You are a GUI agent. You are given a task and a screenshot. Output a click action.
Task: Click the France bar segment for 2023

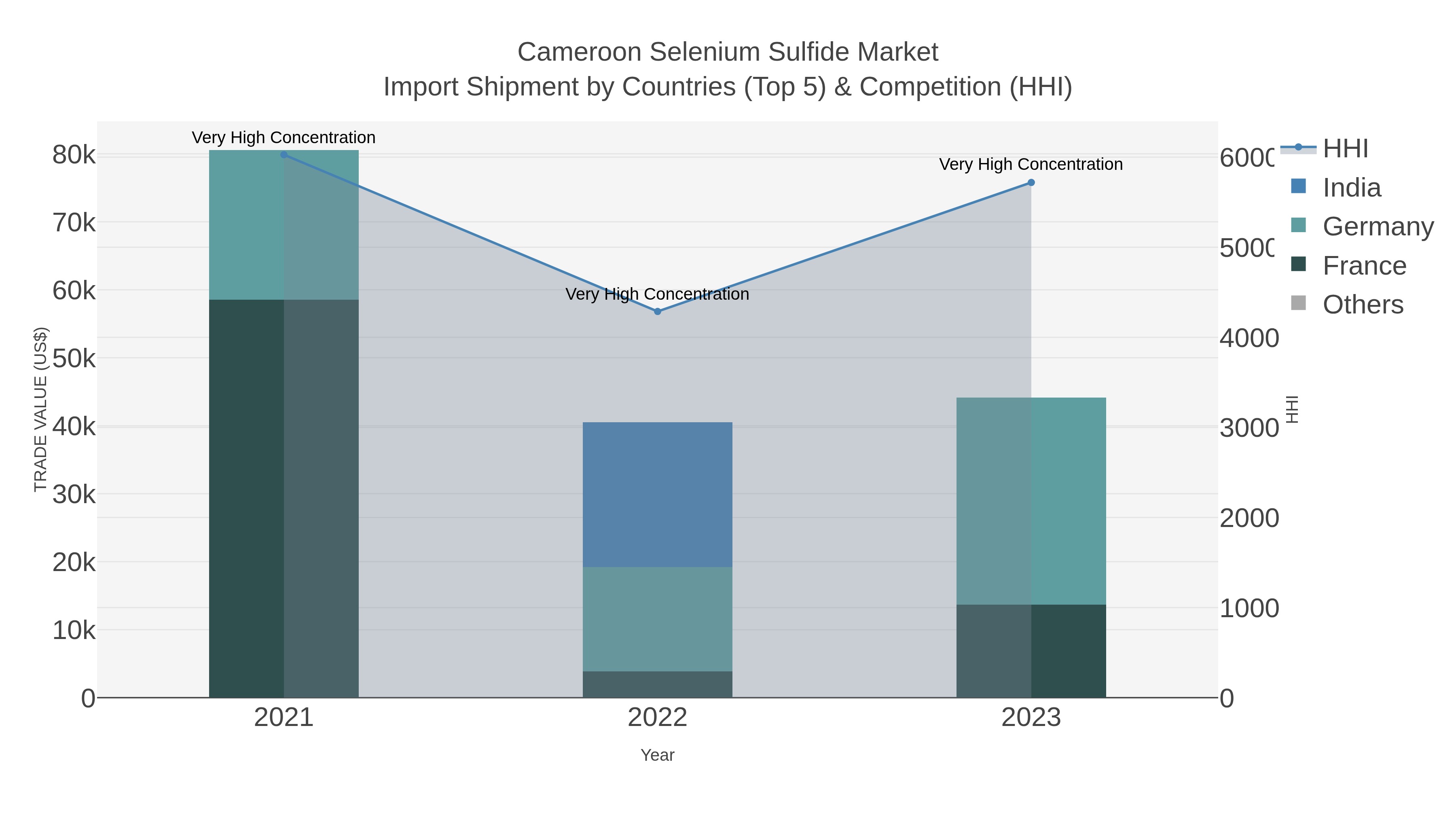[x=1031, y=651]
